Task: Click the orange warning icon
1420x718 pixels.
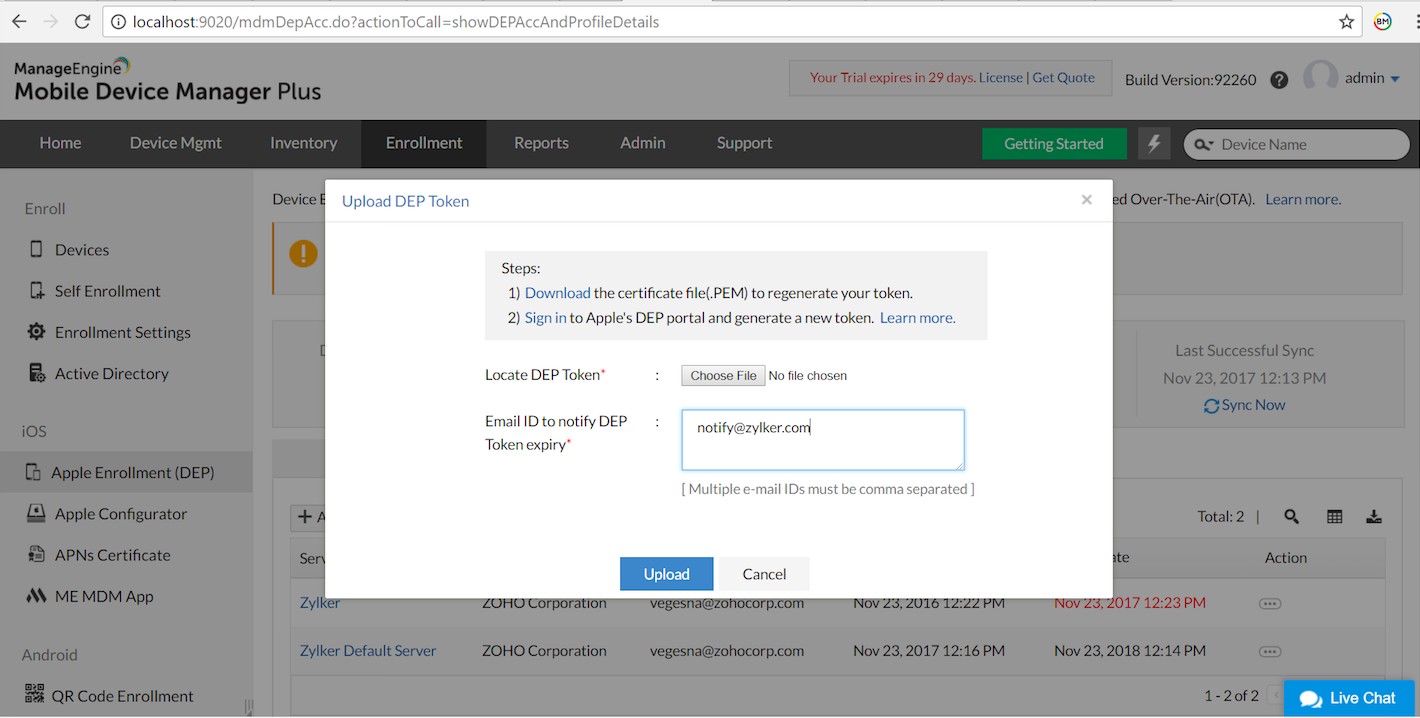Action: [x=303, y=254]
